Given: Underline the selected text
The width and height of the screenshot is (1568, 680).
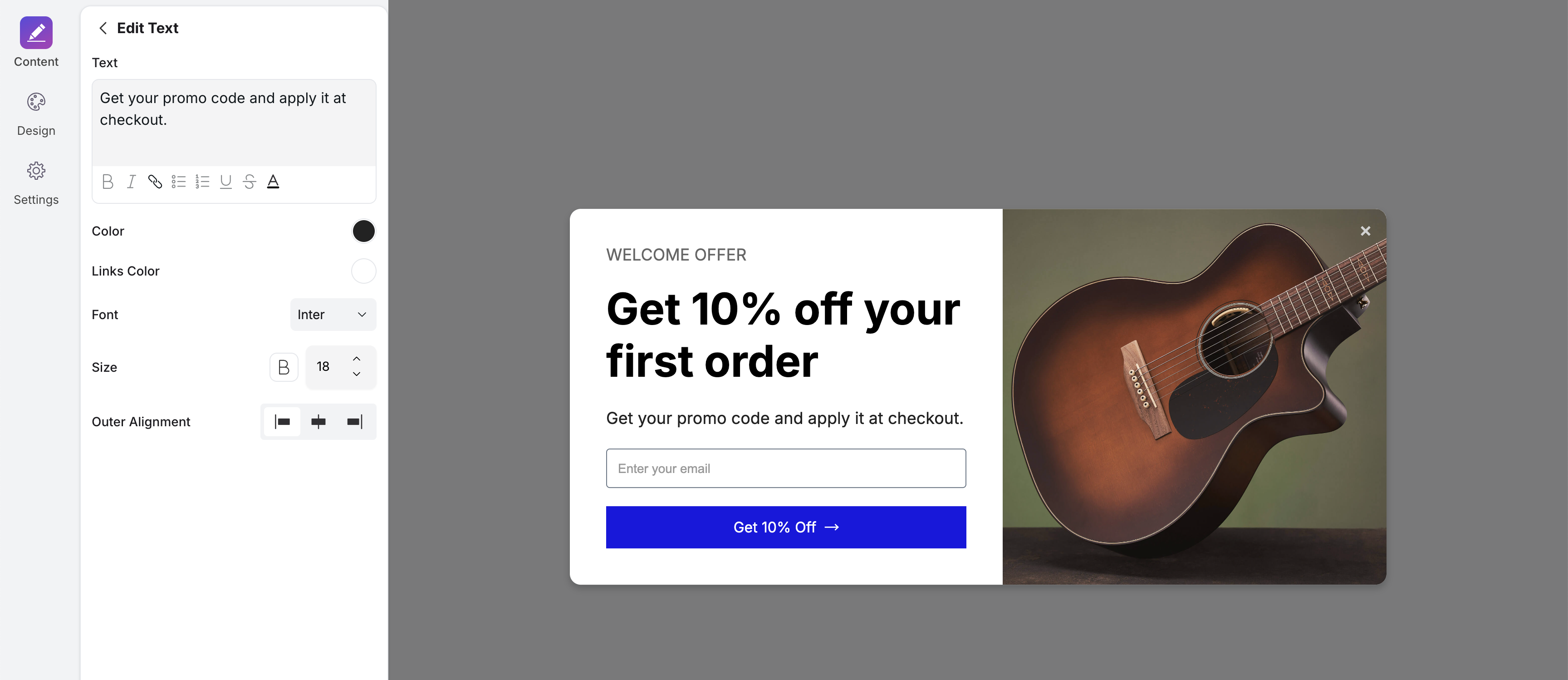Looking at the screenshot, I should [x=226, y=182].
